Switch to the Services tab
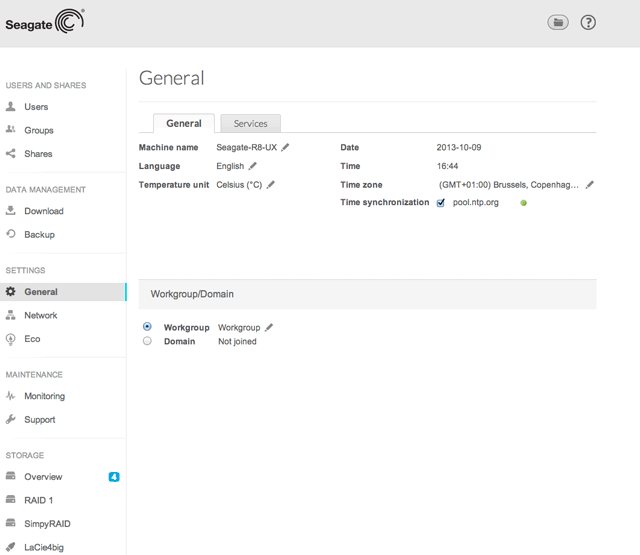 (250, 123)
